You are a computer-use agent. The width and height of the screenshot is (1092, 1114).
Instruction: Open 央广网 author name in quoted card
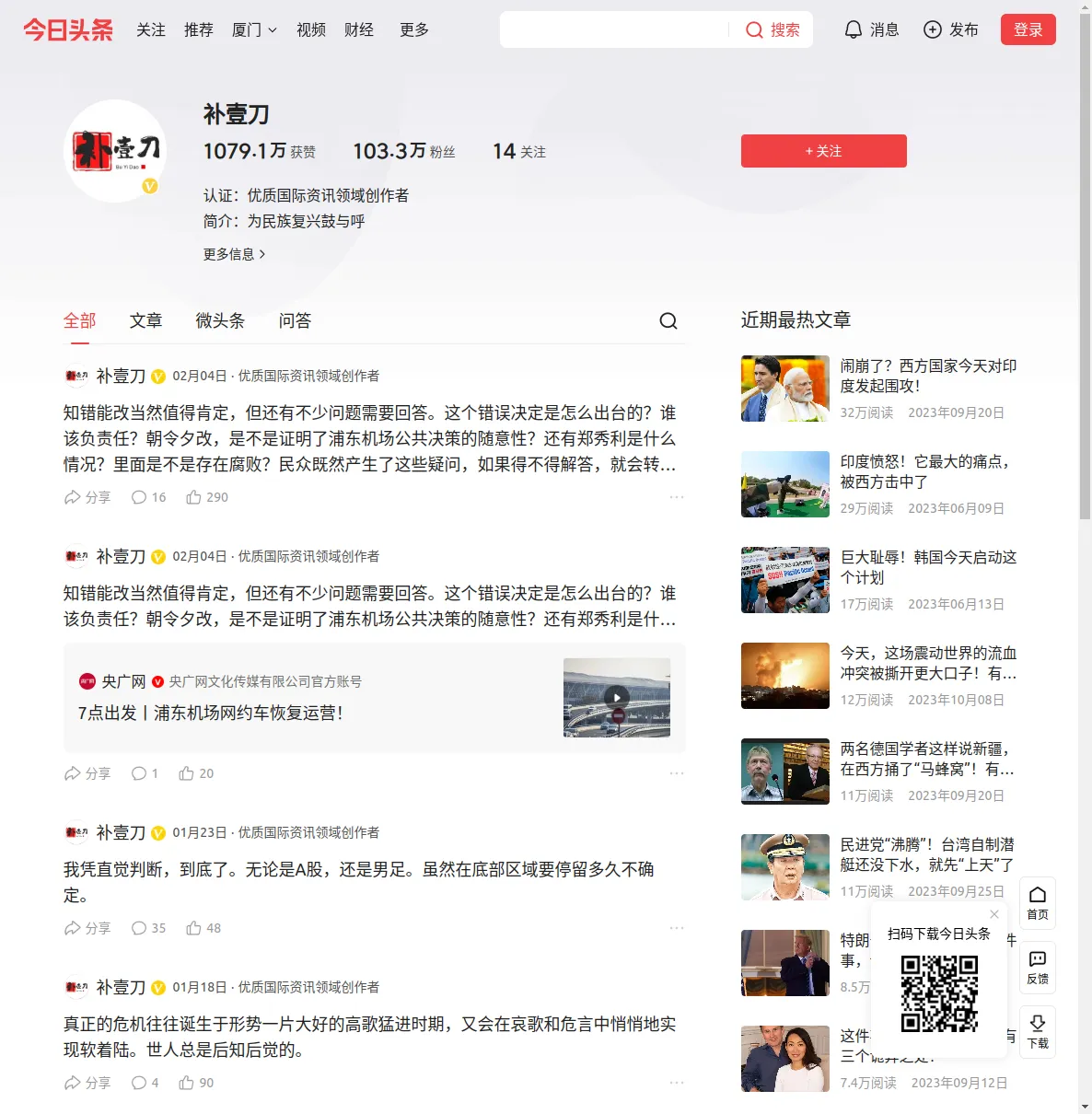pyautogui.click(x=123, y=681)
